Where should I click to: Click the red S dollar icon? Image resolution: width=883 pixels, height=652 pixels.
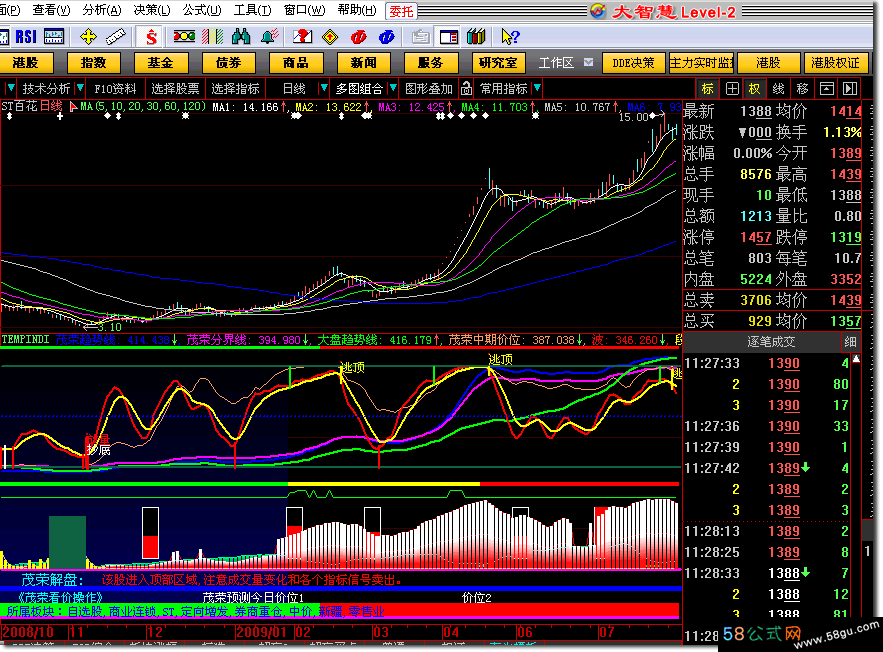[x=150, y=37]
